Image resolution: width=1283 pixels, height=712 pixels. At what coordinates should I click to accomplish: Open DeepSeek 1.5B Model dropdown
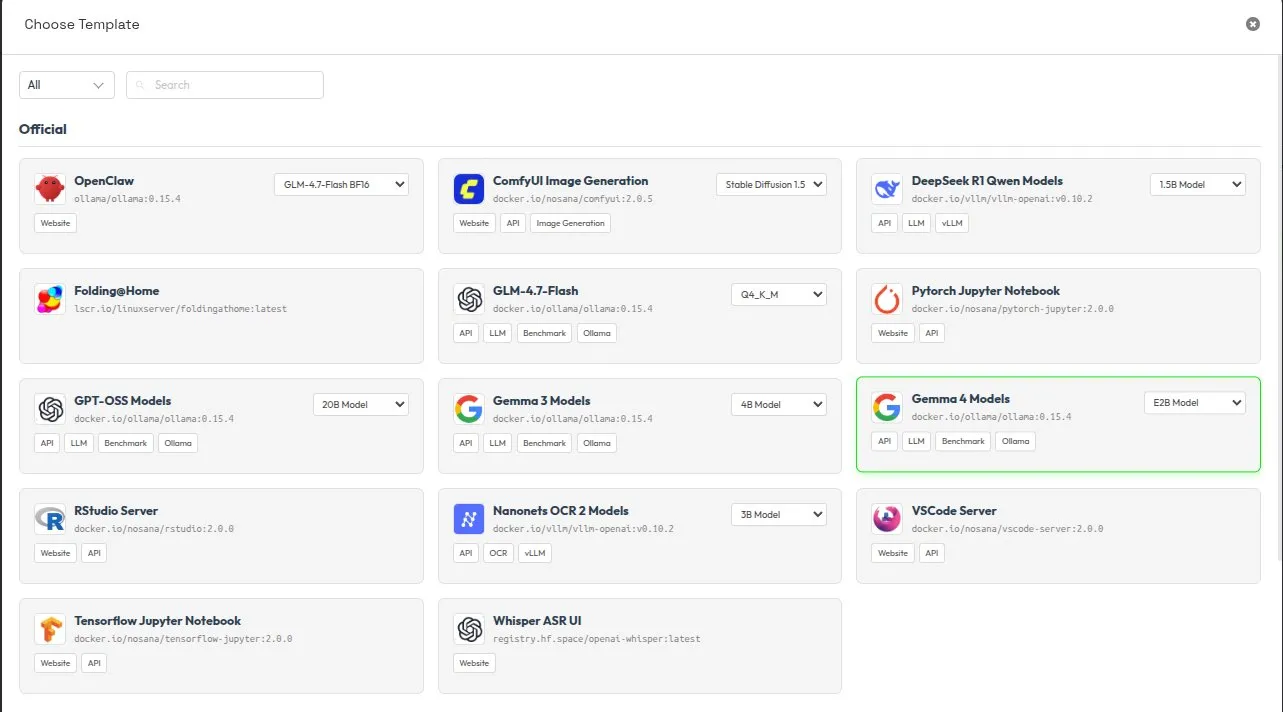point(1198,184)
